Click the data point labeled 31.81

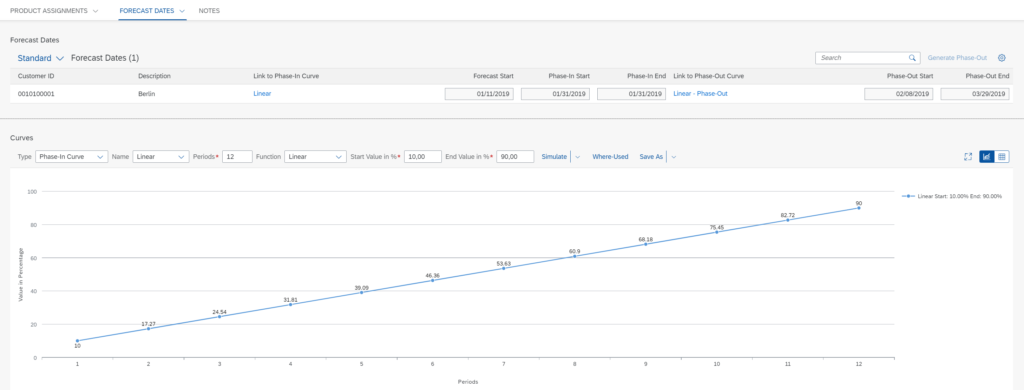click(x=290, y=304)
